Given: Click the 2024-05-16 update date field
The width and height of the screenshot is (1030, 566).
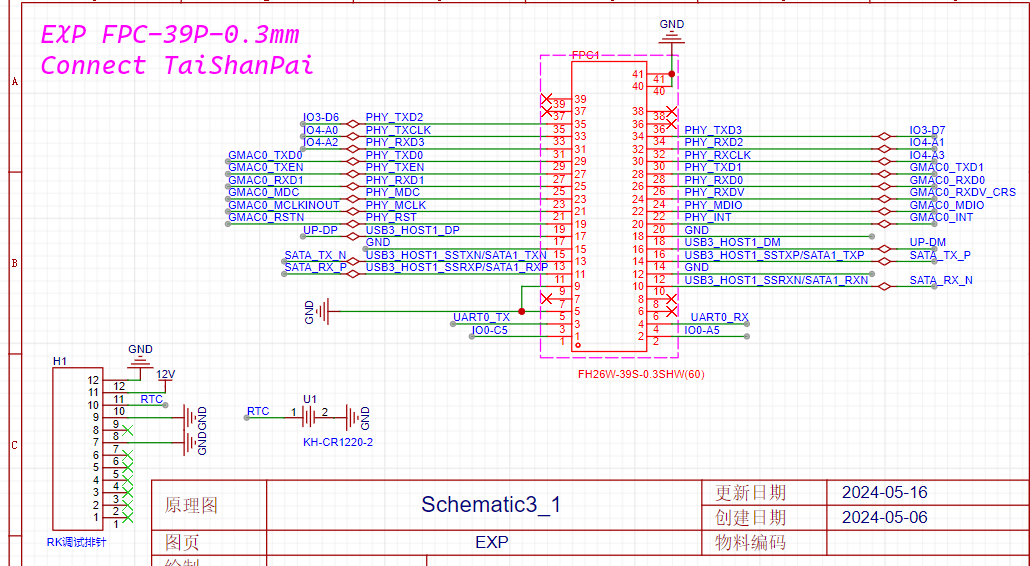Looking at the screenshot, I should coord(885,492).
